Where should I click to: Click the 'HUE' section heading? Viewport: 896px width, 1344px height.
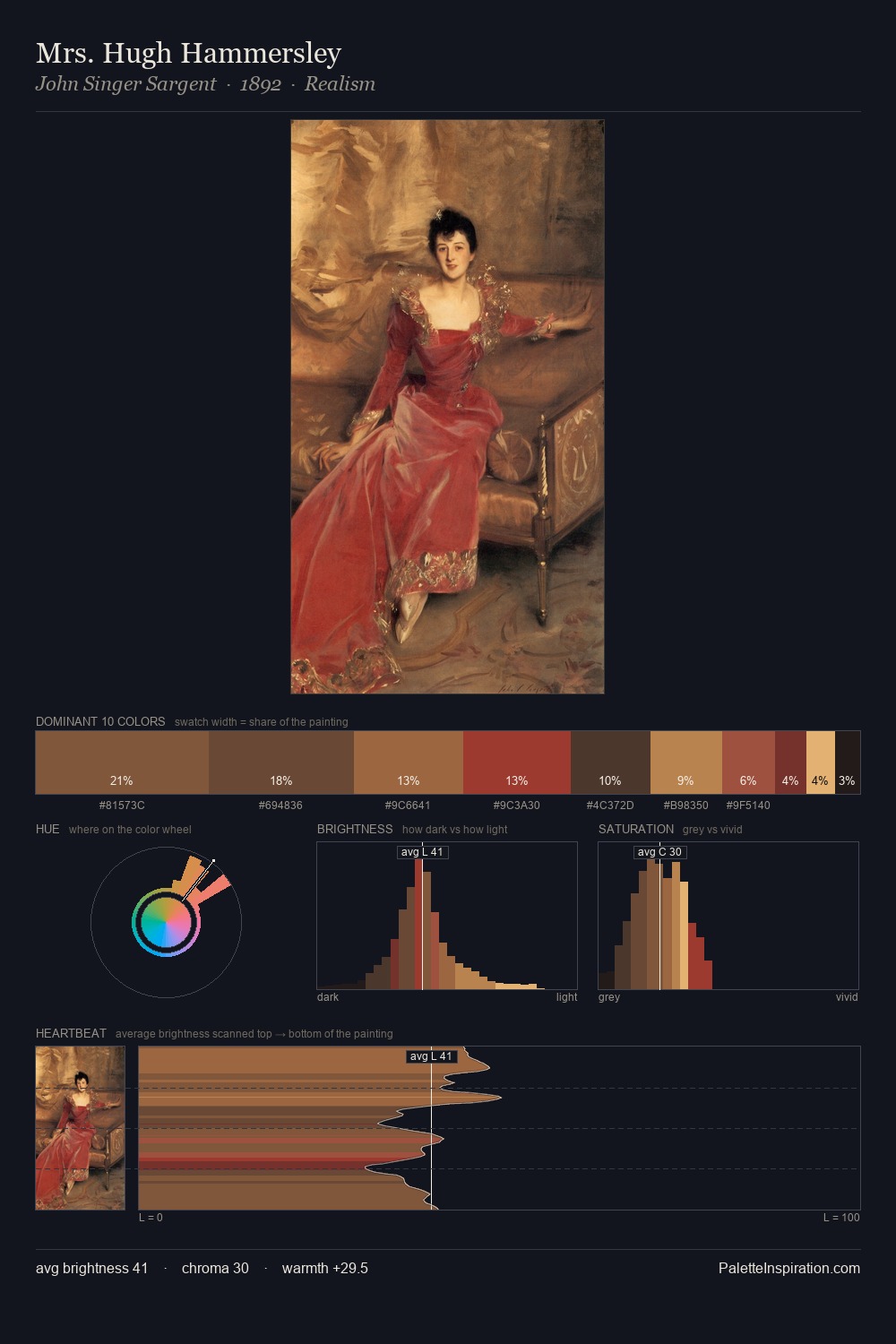pos(47,829)
